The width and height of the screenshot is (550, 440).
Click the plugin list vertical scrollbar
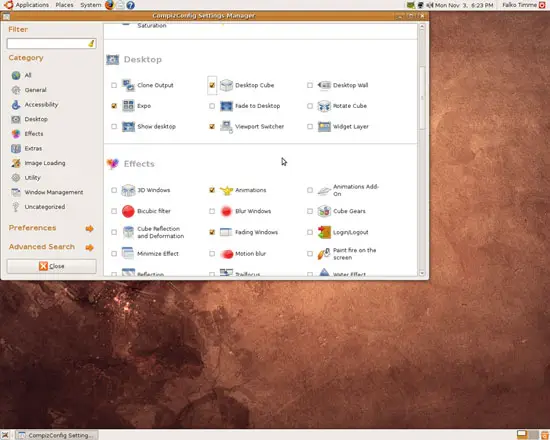click(x=422, y=98)
